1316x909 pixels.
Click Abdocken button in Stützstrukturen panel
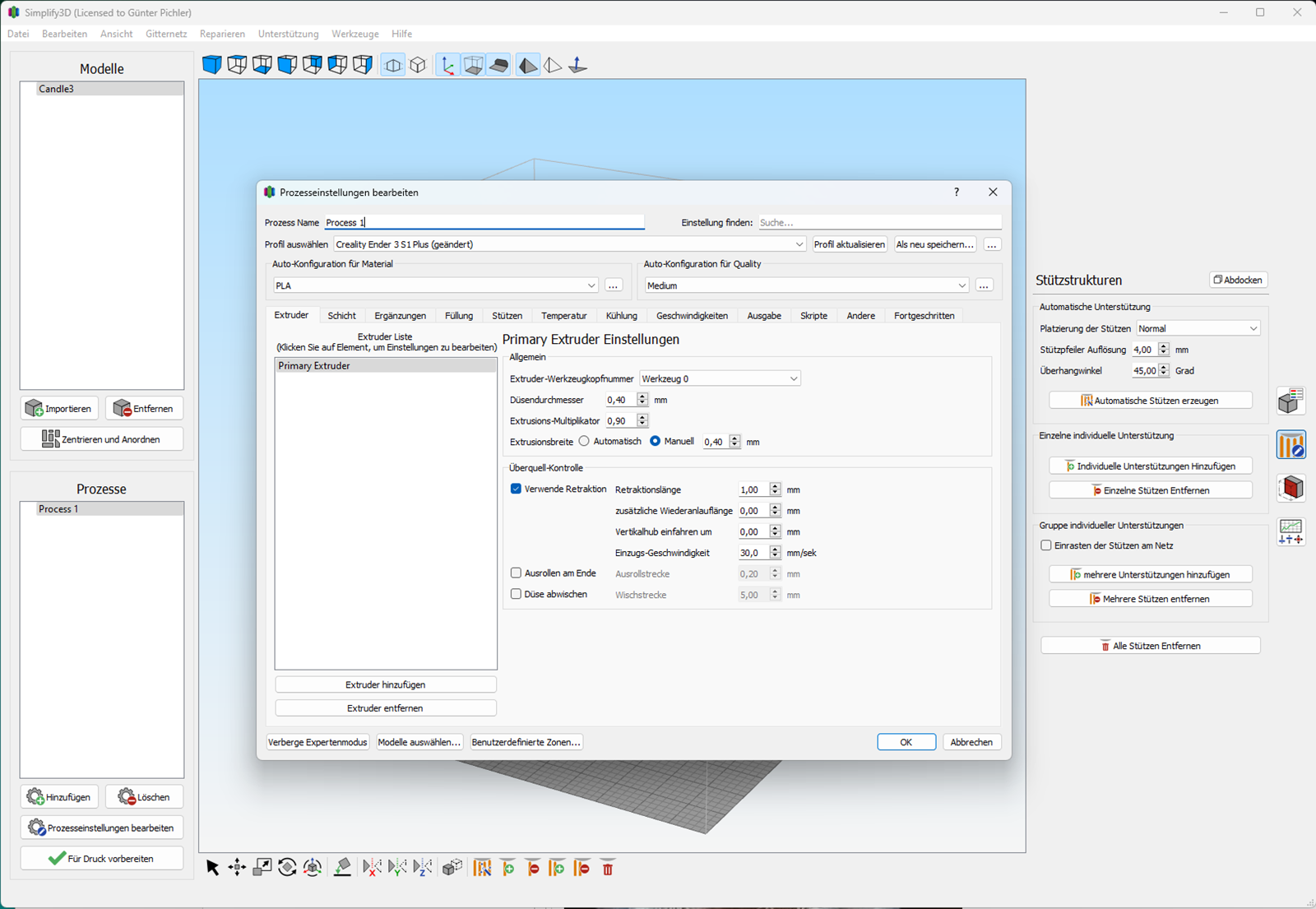1239,280
